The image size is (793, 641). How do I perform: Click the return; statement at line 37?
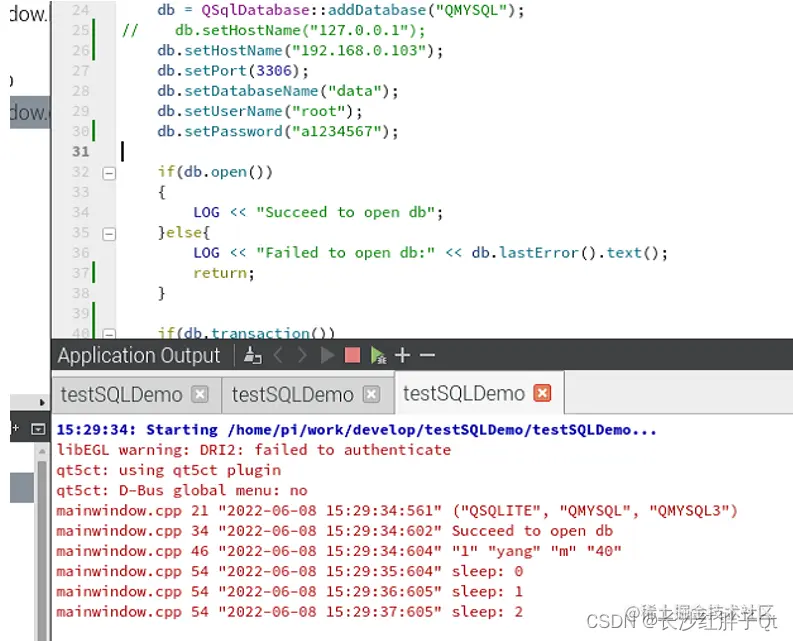coord(224,273)
